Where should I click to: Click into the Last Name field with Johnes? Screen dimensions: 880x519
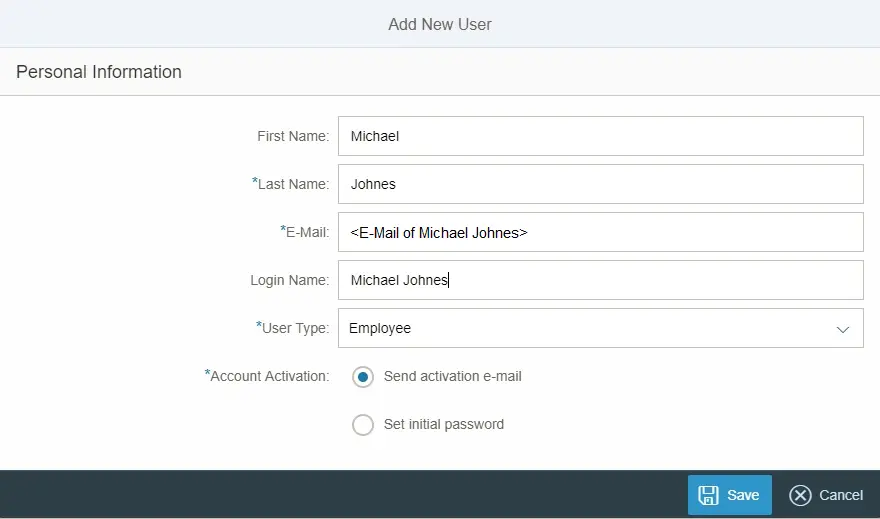click(x=600, y=184)
